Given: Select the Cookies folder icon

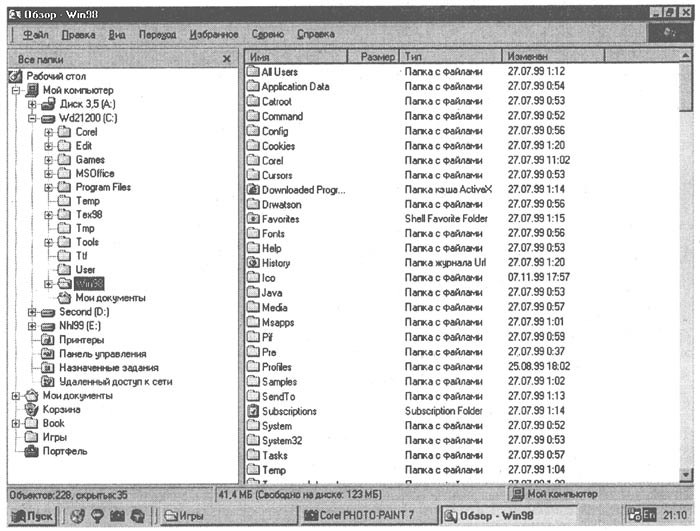Looking at the screenshot, I should (253, 146).
